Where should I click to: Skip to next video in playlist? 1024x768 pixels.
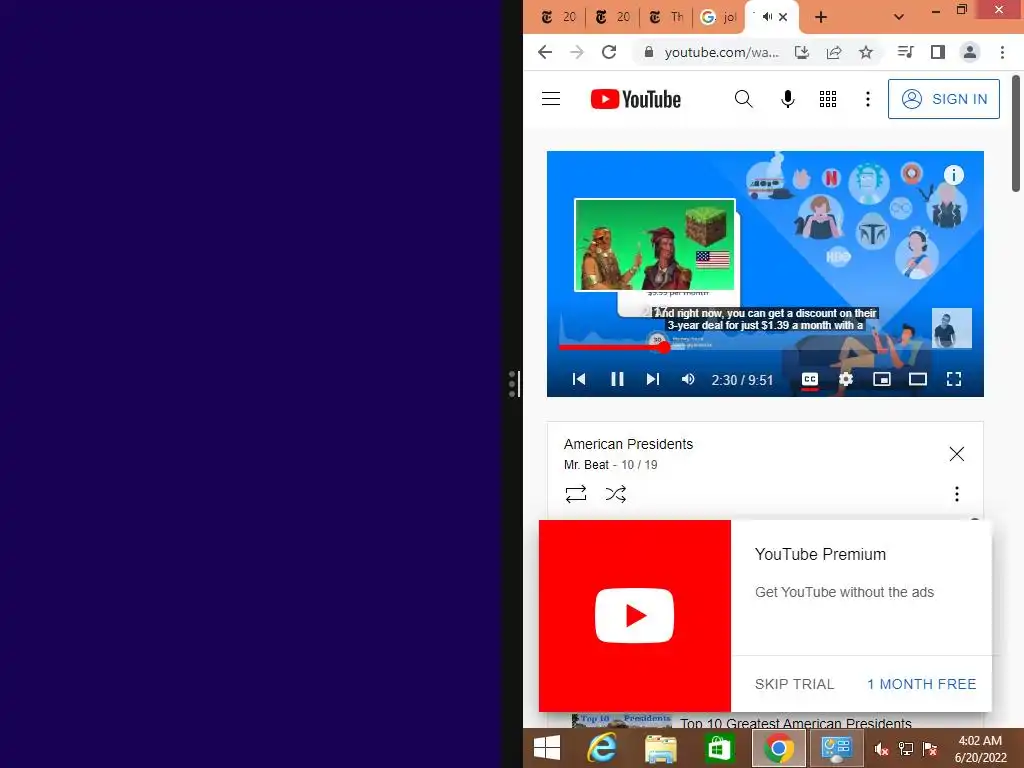click(652, 379)
